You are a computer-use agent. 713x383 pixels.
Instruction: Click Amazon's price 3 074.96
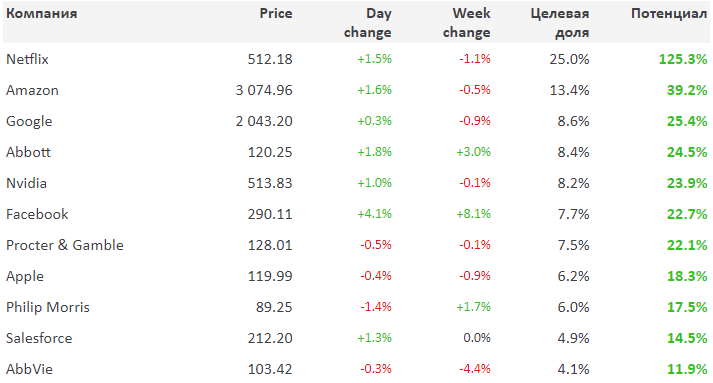pos(264,90)
